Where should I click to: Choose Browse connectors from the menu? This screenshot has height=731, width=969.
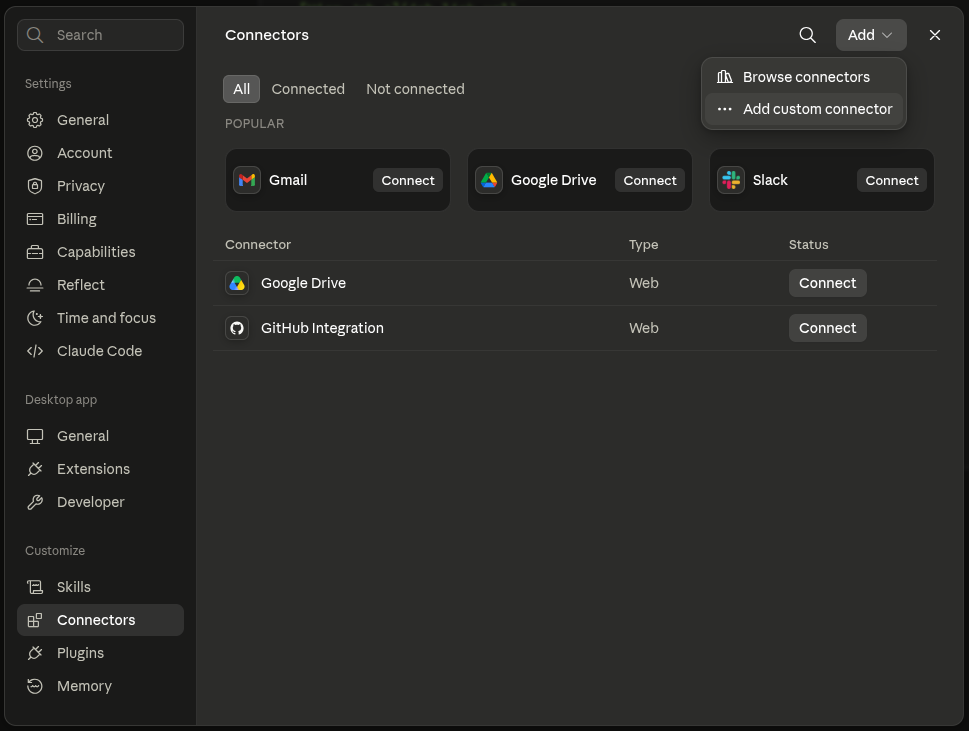804,77
